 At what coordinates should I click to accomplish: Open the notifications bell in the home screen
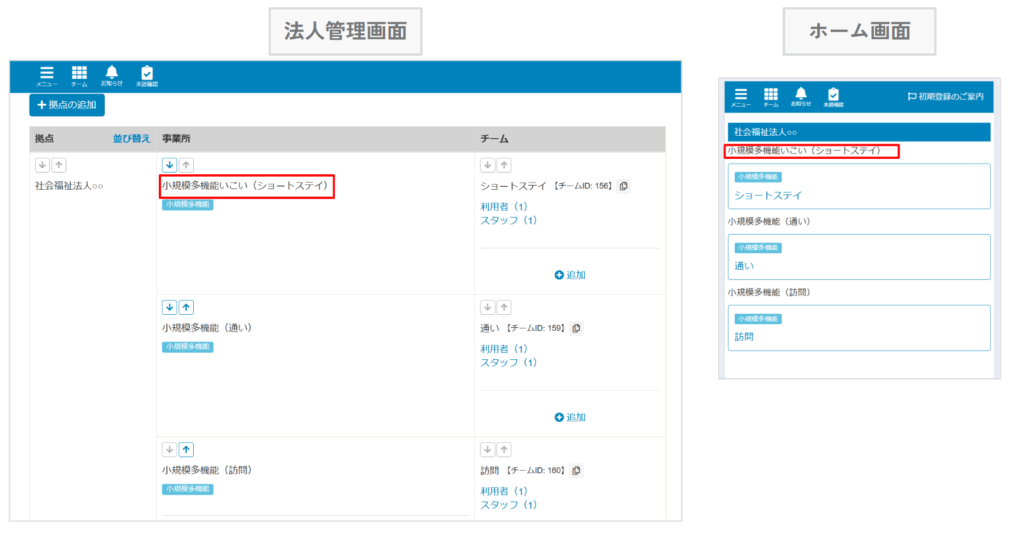(801, 97)
